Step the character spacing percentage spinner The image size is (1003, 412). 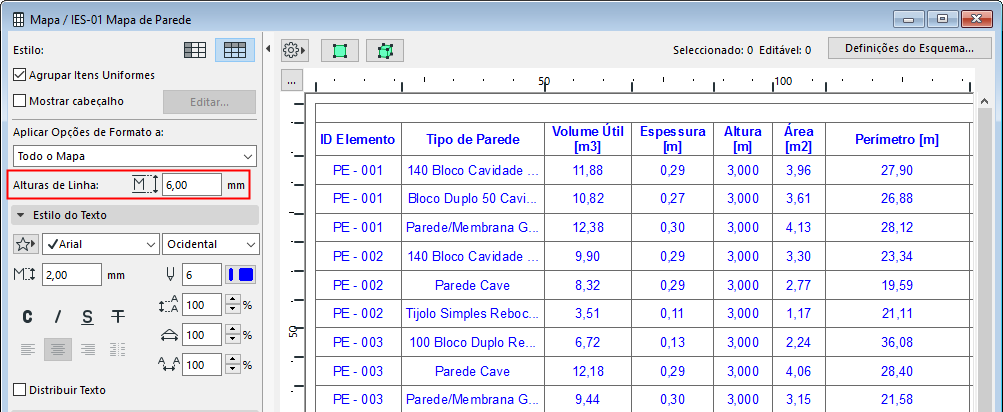pos(233,364)
